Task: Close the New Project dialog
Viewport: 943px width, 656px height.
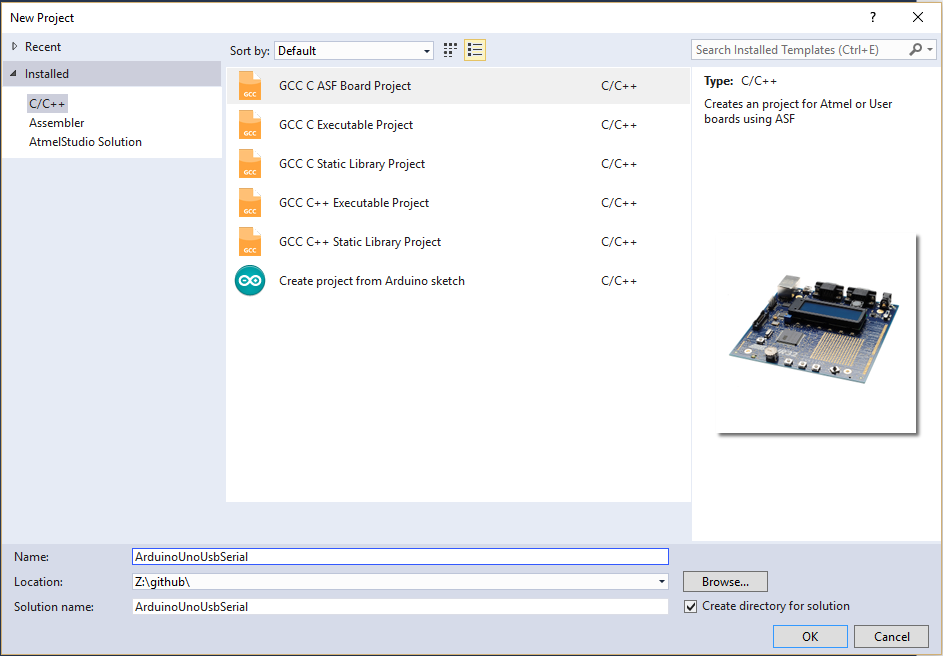Action: (x=918, y=17)
